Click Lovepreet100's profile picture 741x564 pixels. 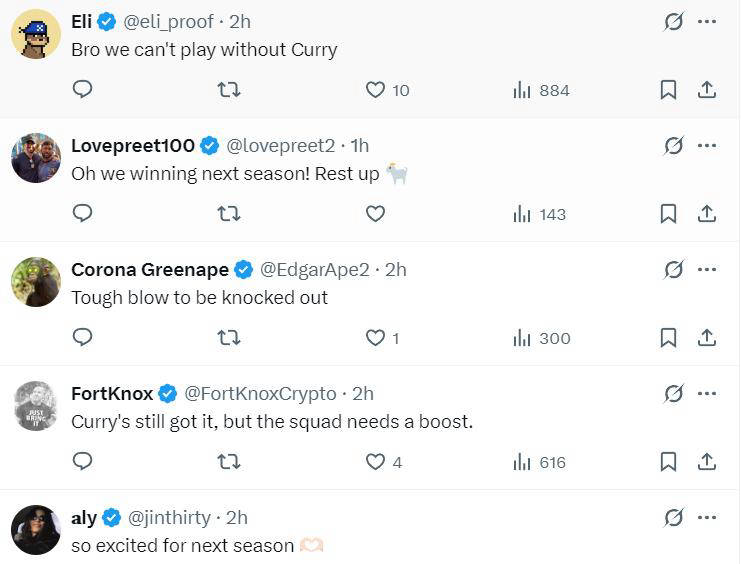(36, 158)
